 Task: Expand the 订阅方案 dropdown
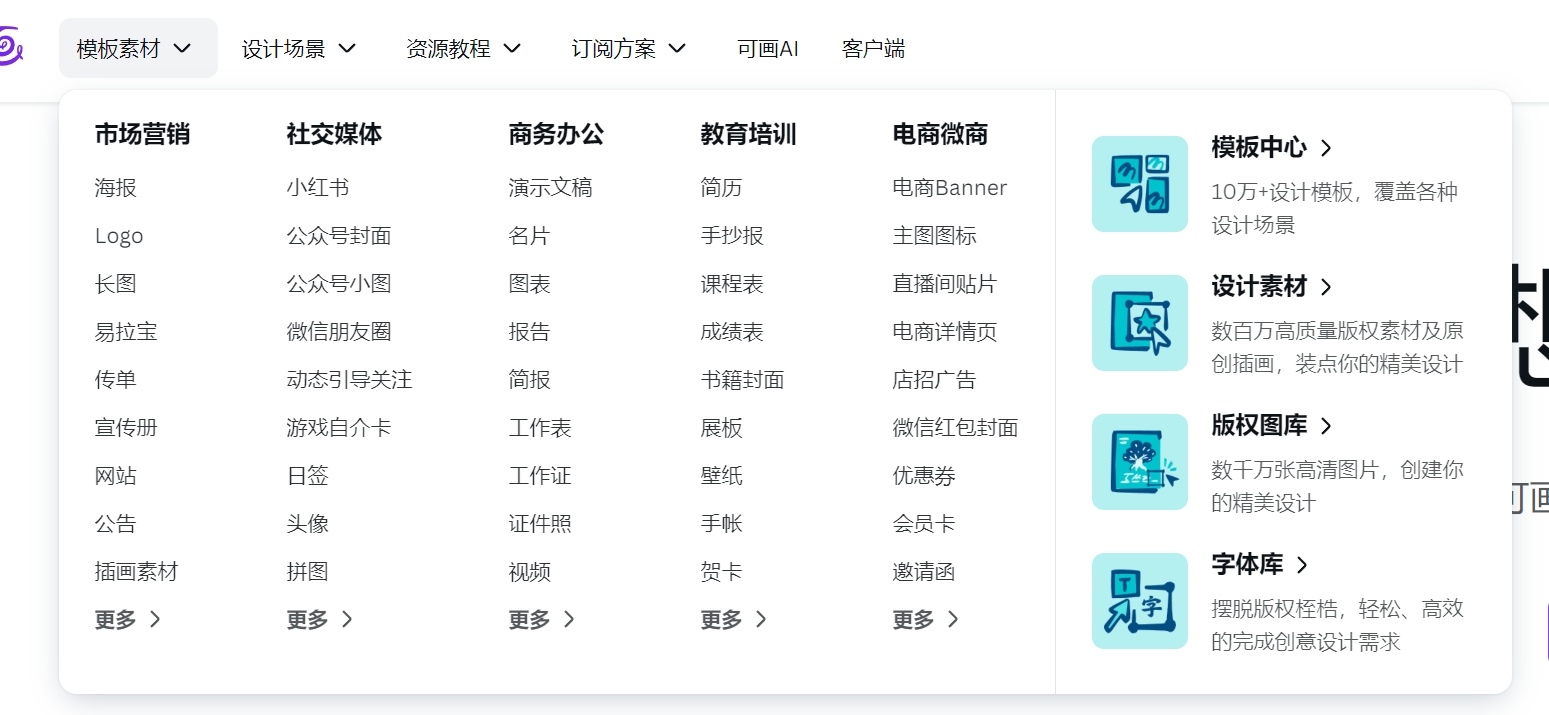[627, 47]
